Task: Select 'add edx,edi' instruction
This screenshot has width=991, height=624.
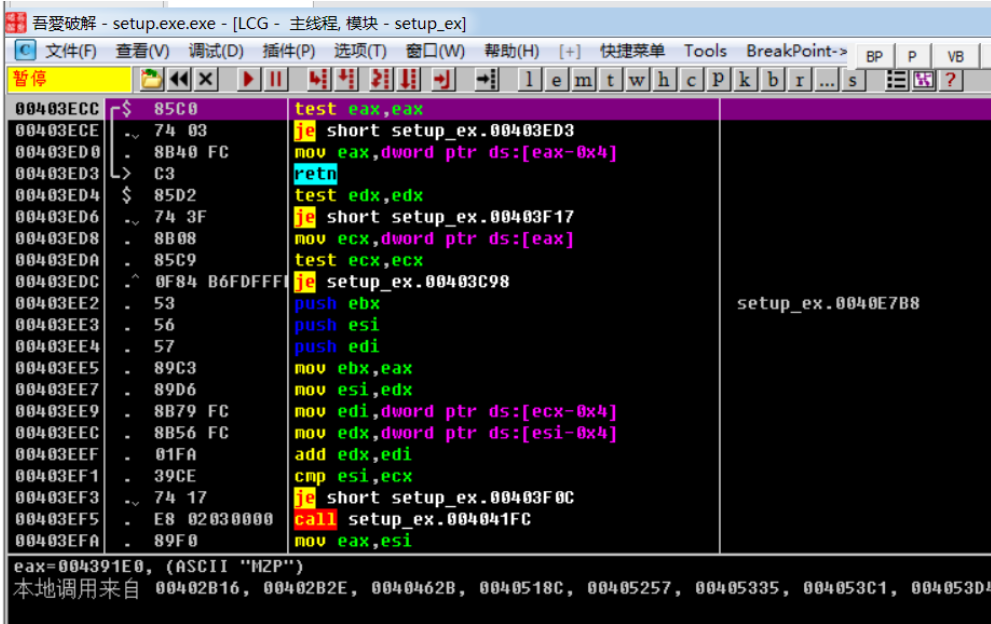Action: [353, 455]
